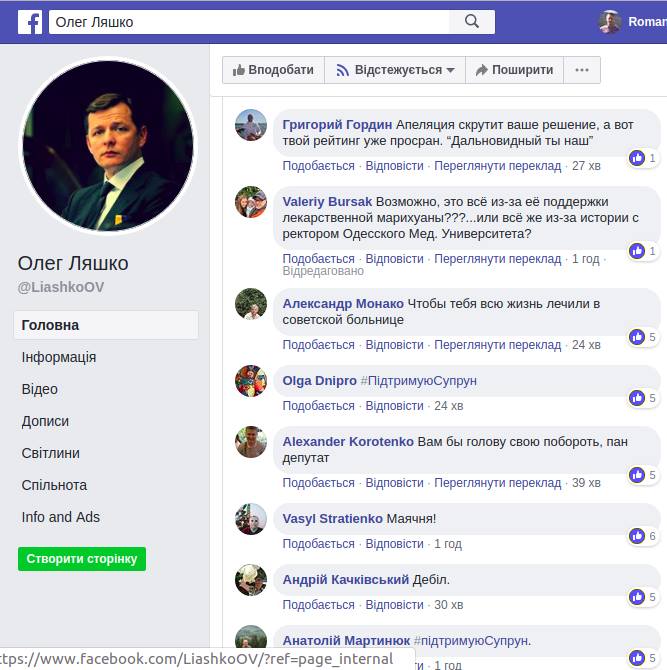Click the green Створити сторінку button
This screenshot has height=670, width=667.
tap(82, 559)
